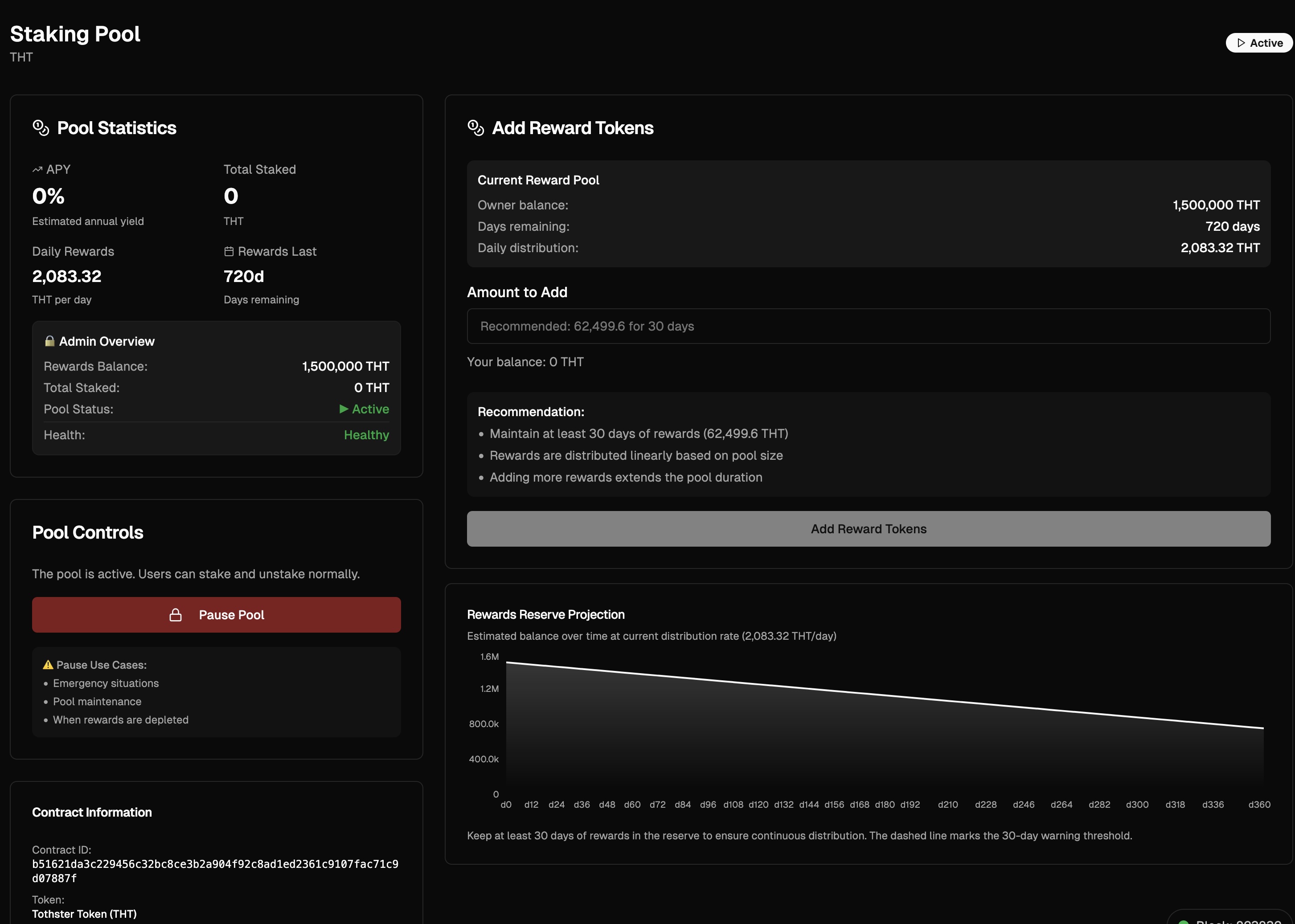Click the 720 days remaining value
1295x924 pixels.
click(1233, 226)
